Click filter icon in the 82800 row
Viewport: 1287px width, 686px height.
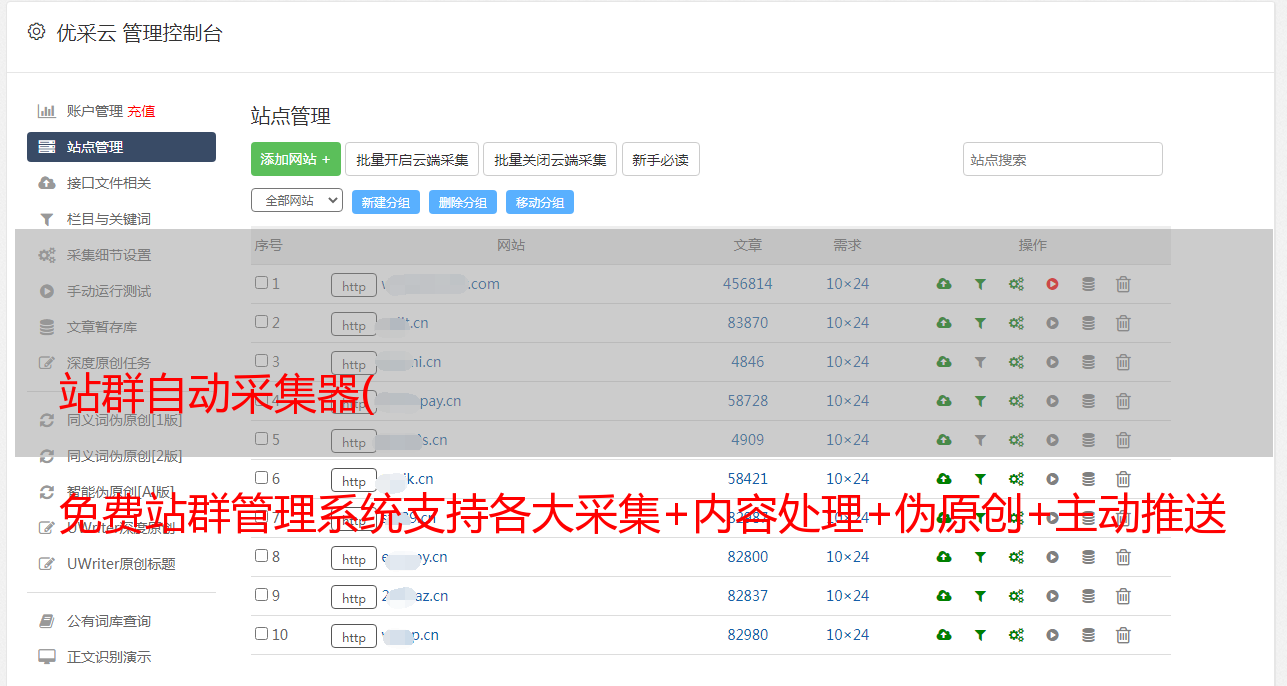point(980,557)
